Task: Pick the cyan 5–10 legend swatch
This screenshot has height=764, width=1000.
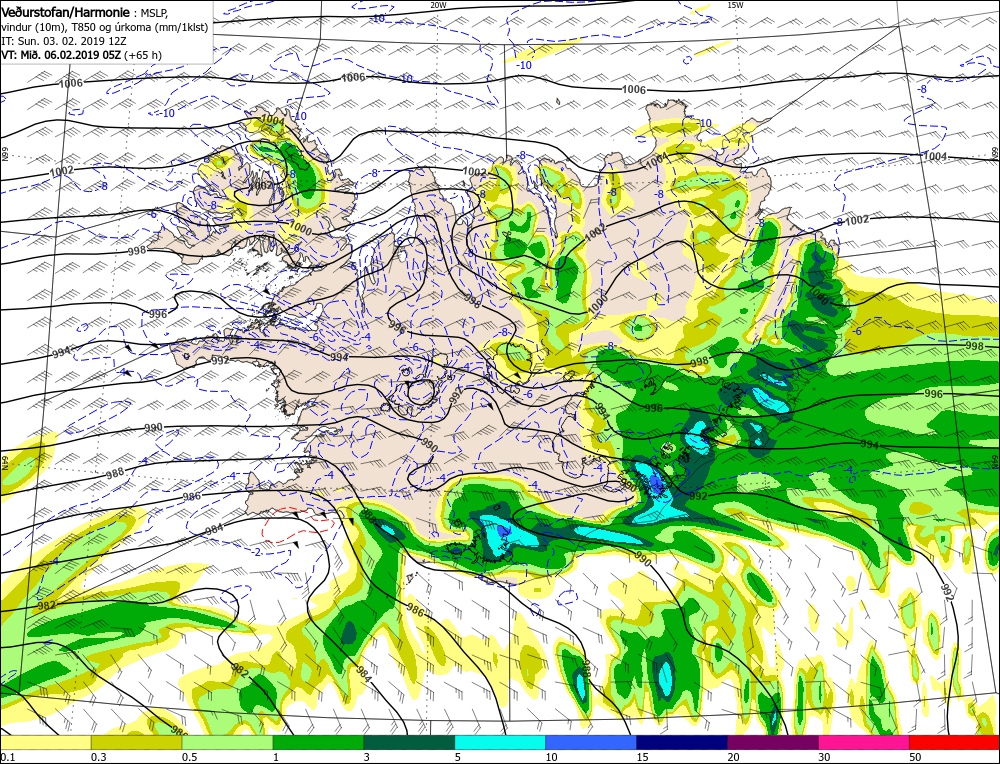Action: point(500,742)
